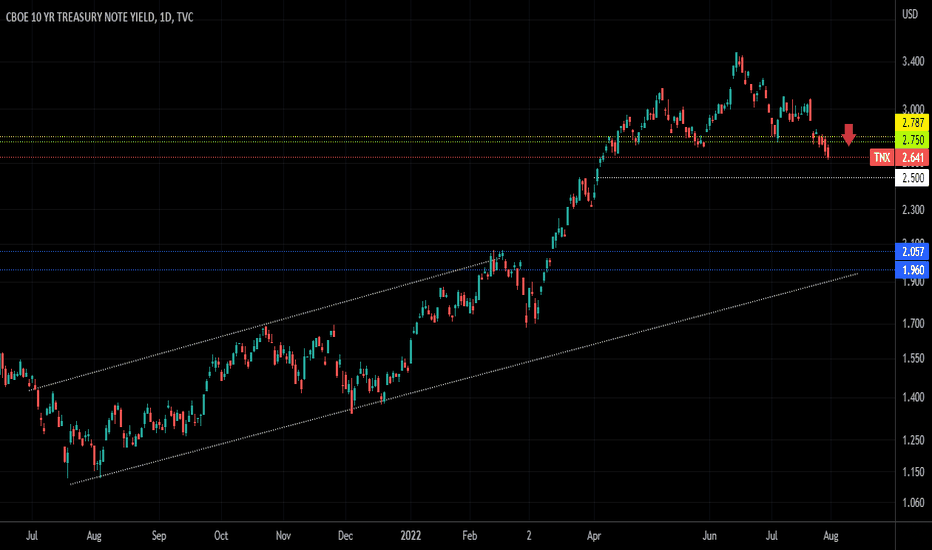
Task: Click the 1.060 price axis value
Action: [x=913, y=502]
